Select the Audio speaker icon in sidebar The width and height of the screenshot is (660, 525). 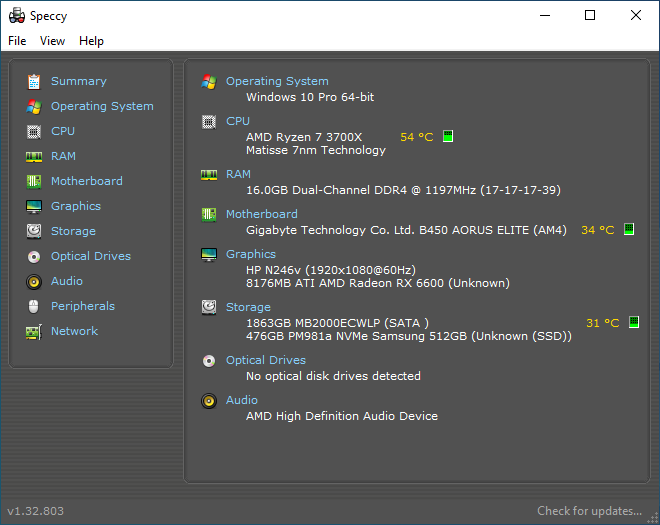click(x=34, y=282)
